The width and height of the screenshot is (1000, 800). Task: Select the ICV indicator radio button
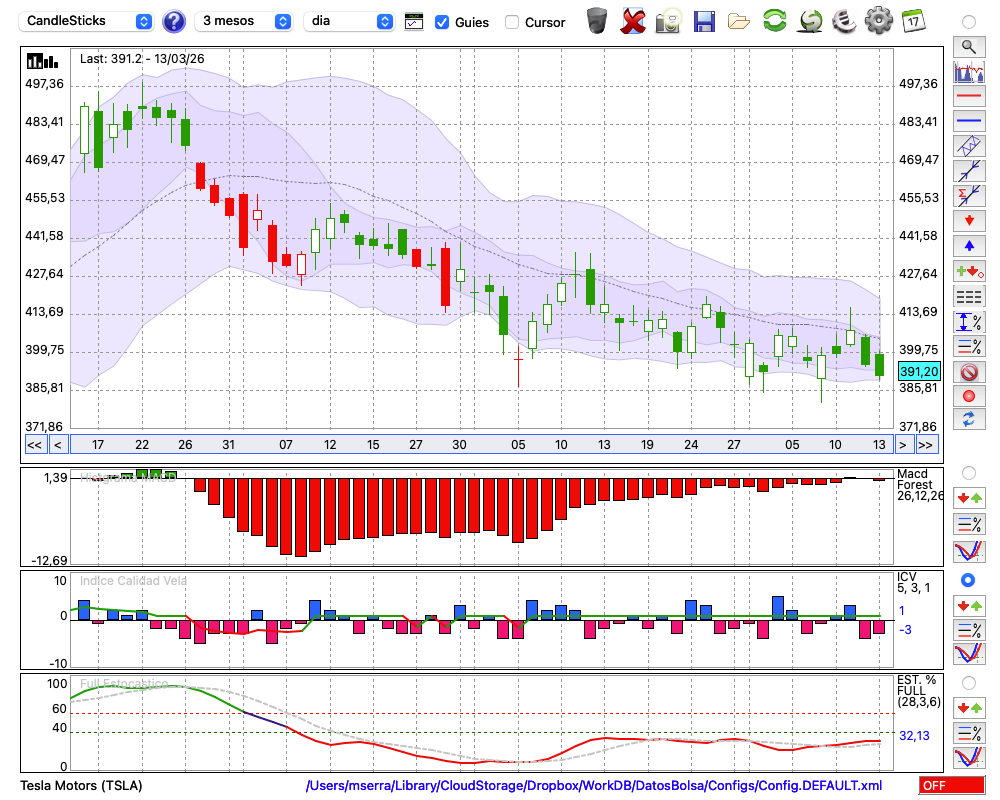click(x=968, y=580)
